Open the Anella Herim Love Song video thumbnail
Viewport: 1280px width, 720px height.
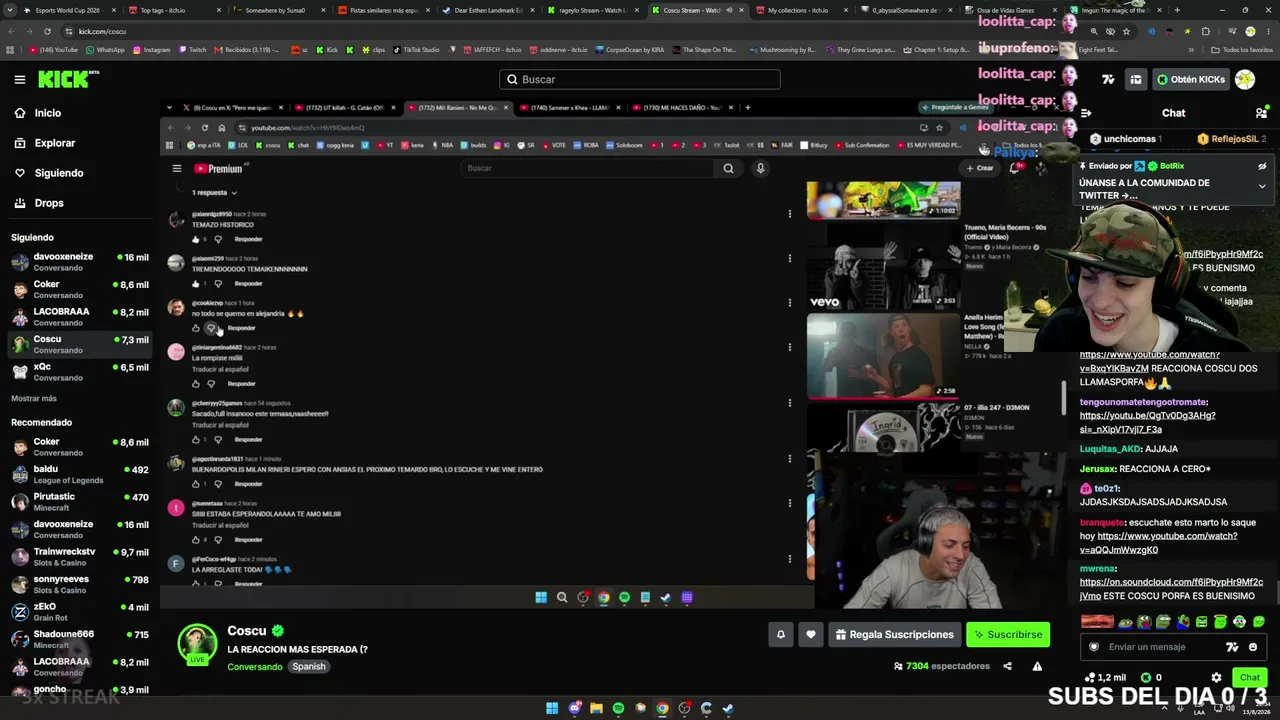pyautogui.click(x=883, y=355)
